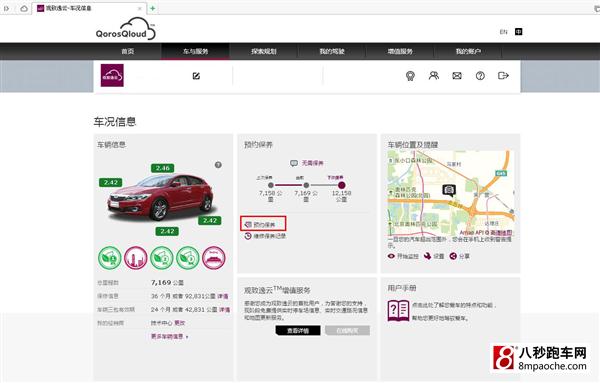The image size is (600, 383).
Task: Open a new browser tab with plus
Action: (153, 8)
